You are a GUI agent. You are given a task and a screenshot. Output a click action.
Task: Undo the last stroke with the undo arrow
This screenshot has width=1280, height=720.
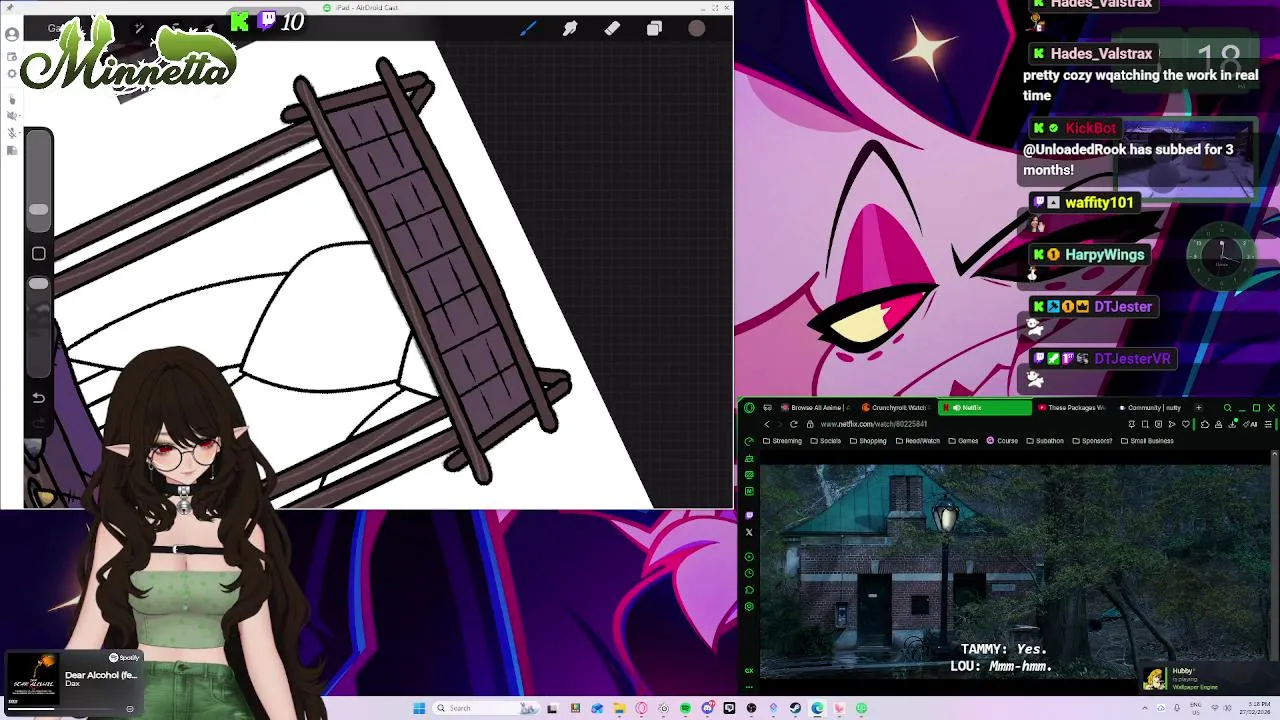[x=38, y=398]
